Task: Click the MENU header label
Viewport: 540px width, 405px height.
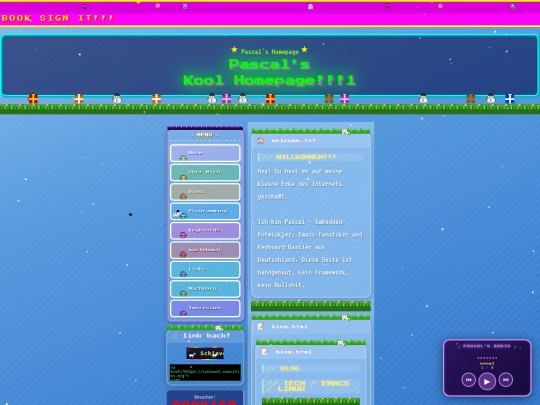Action: click(x=205, y=135)
